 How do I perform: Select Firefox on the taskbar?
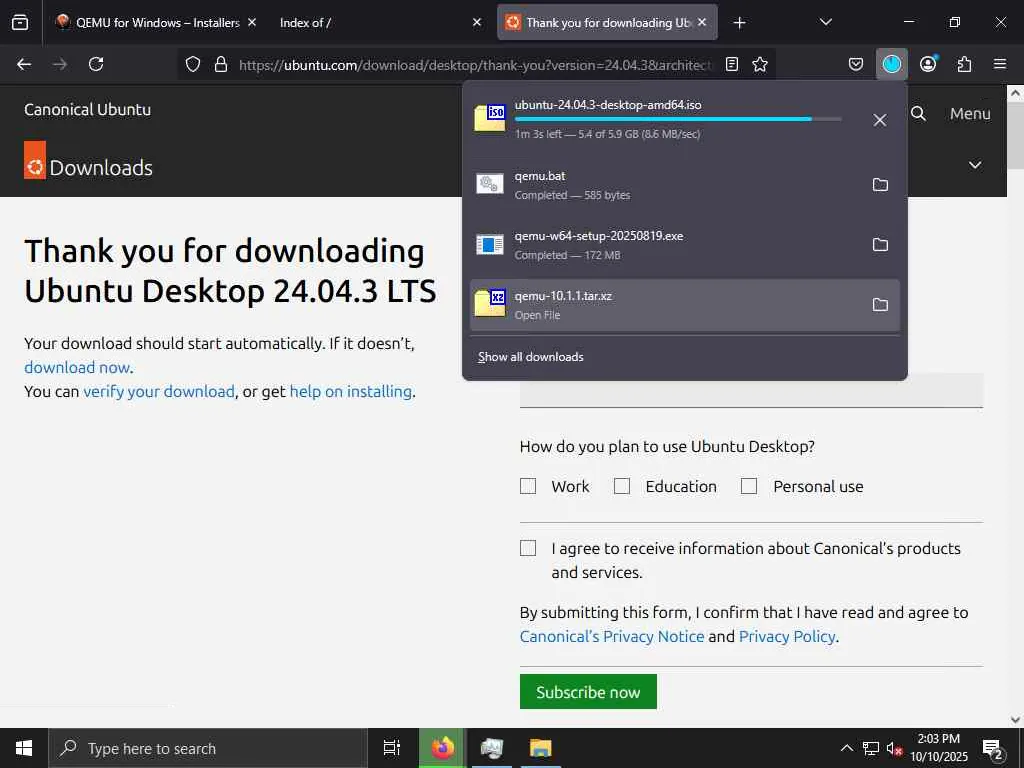[x=442, y=748]
